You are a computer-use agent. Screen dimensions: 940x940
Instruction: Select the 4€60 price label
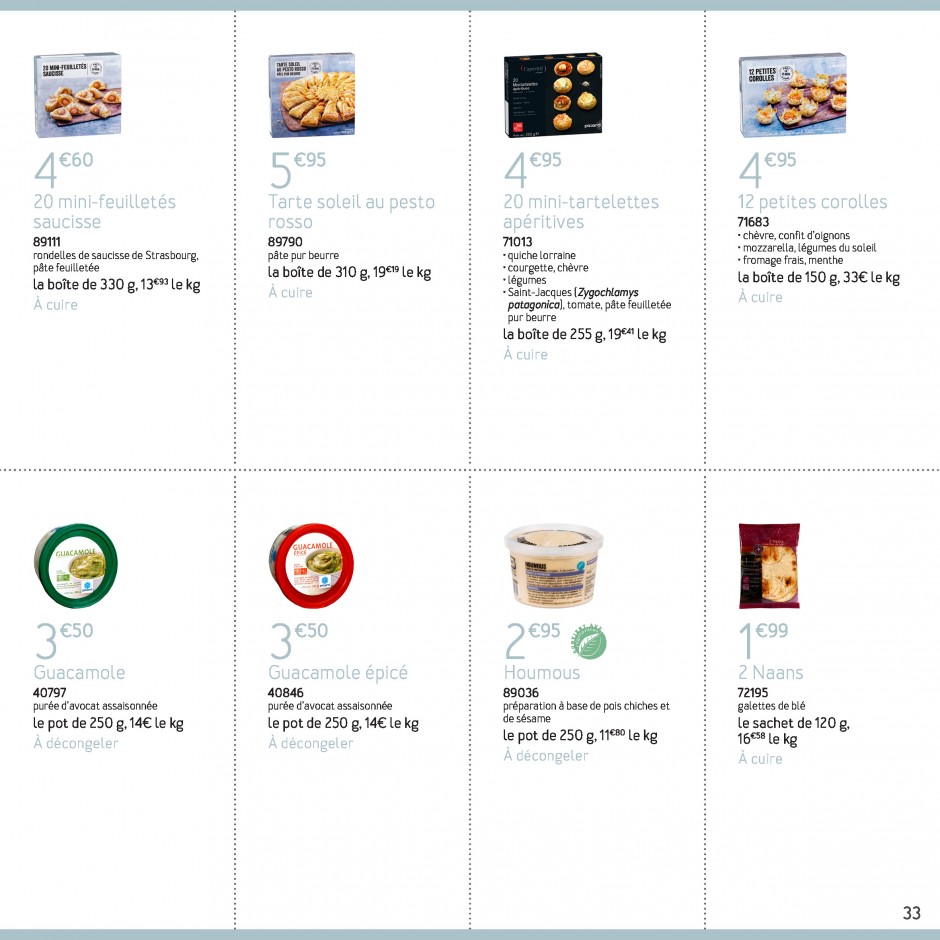point(64,169)
